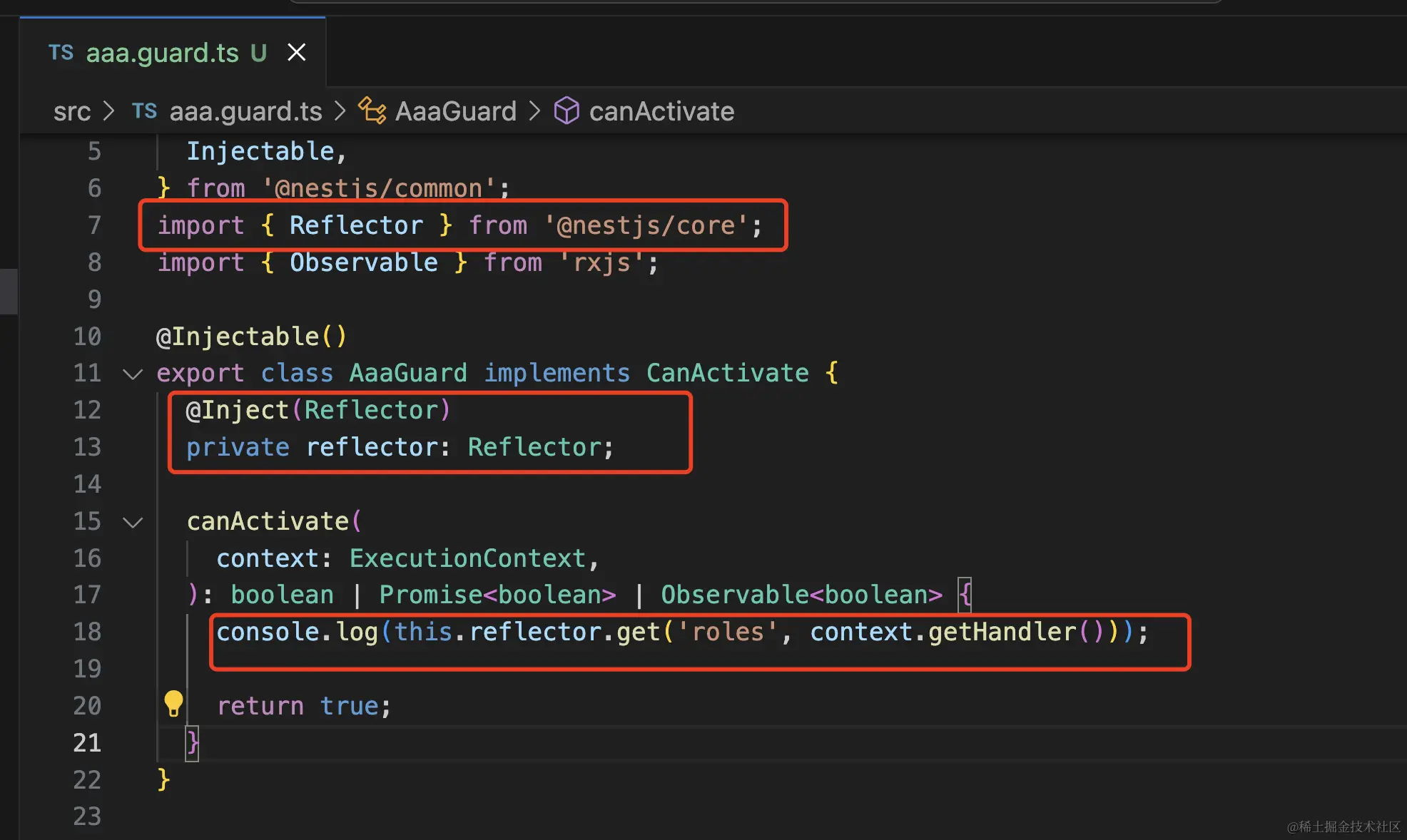Open the src breadcrumb folder
The width and height of the screenshot is (1407, 840).
[71, 111]
